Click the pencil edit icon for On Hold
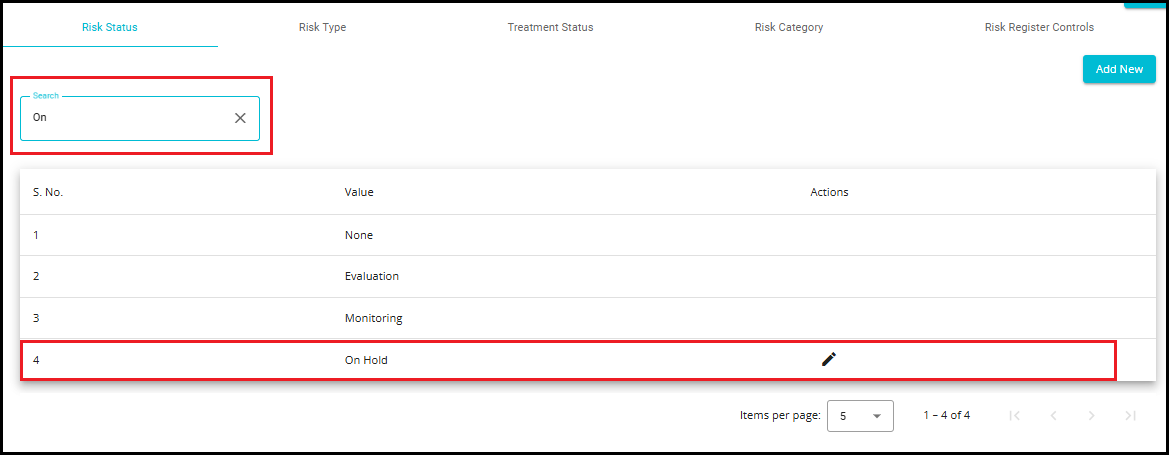 828,359
